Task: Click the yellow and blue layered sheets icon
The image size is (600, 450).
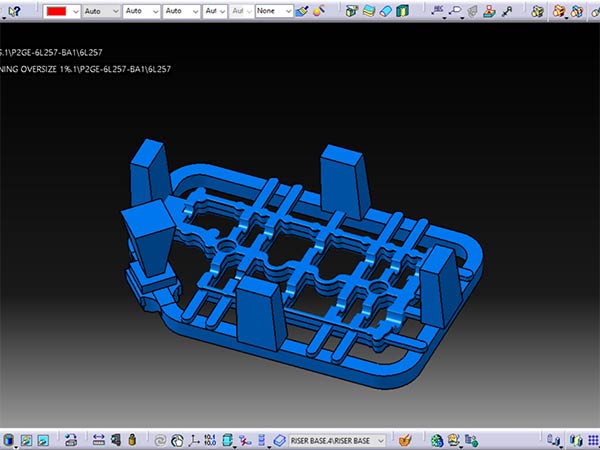Action: coord(371,11)
